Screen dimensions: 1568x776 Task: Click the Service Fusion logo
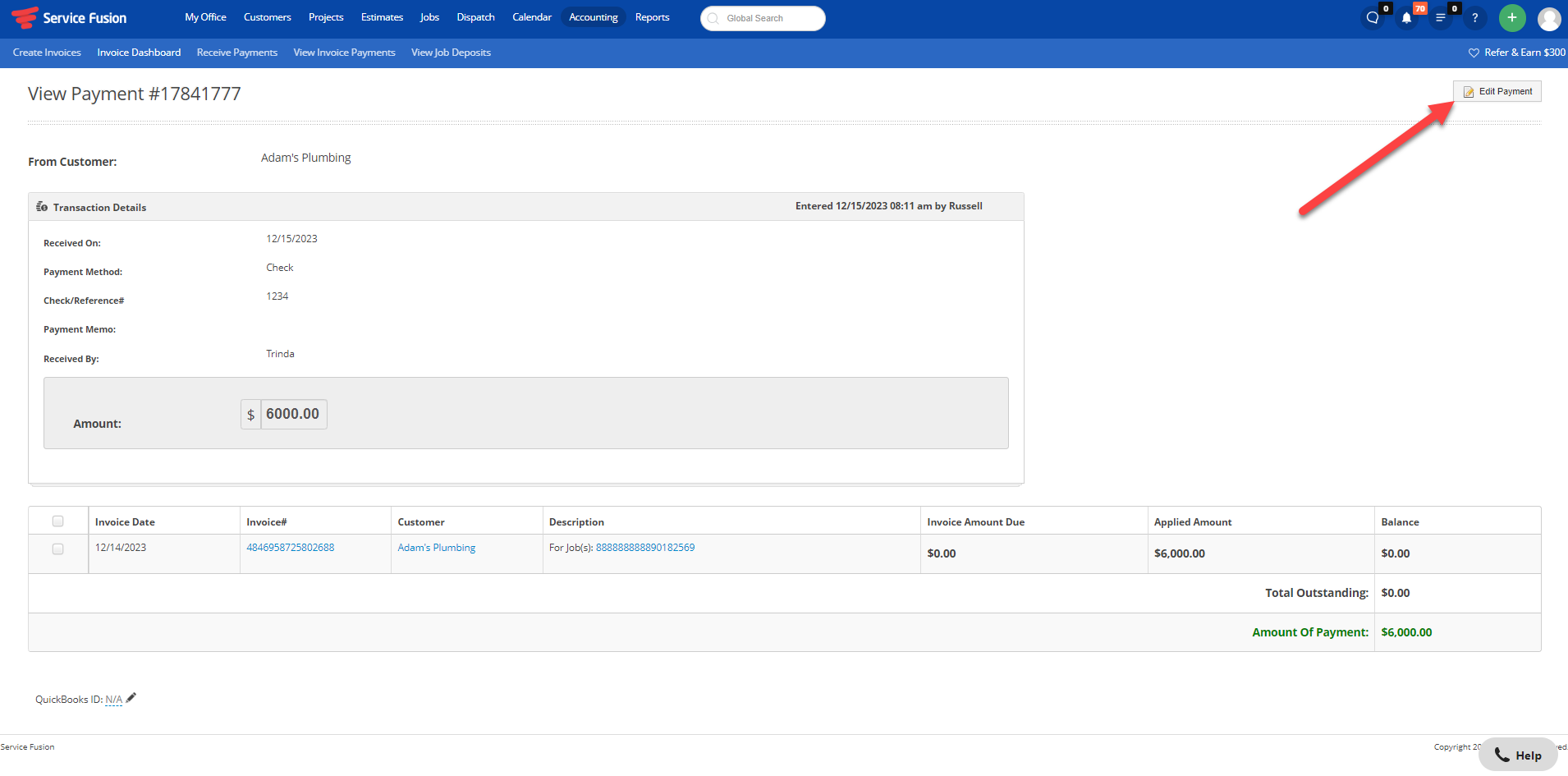coord(69,17)
